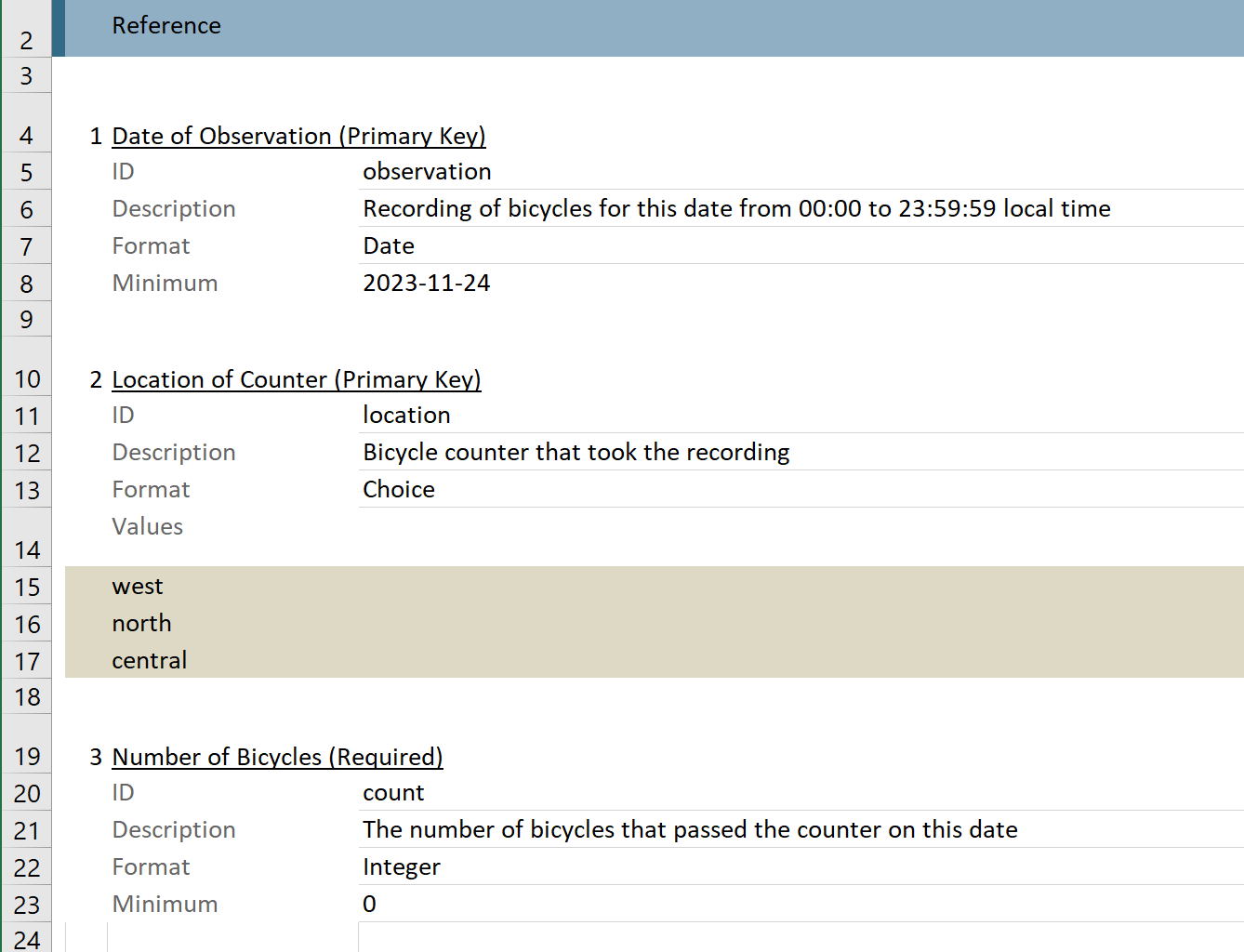This screenshot has height=952, width=1244.
Task: Select the 'count' ID cell
Action: coord(393,793)
